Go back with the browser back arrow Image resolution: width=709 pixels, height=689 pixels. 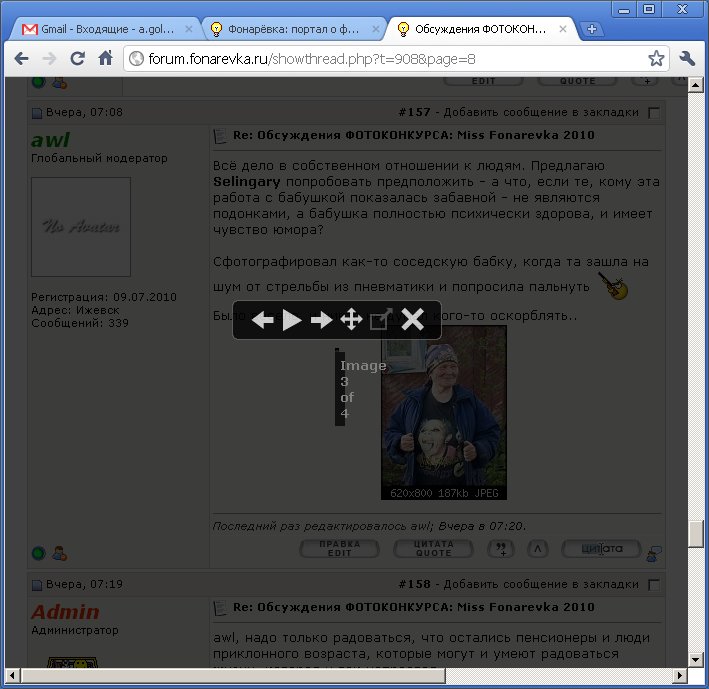point(21,58)
